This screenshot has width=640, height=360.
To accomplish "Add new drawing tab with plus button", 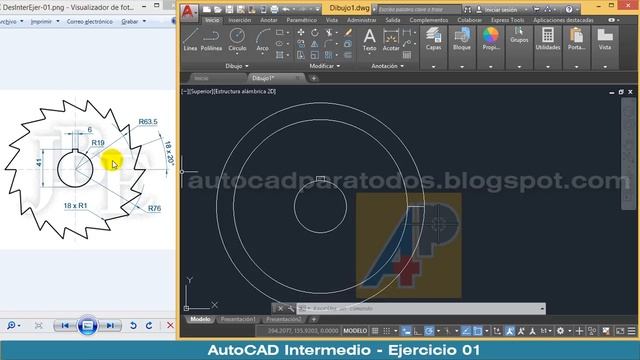I will coord(314,78).
